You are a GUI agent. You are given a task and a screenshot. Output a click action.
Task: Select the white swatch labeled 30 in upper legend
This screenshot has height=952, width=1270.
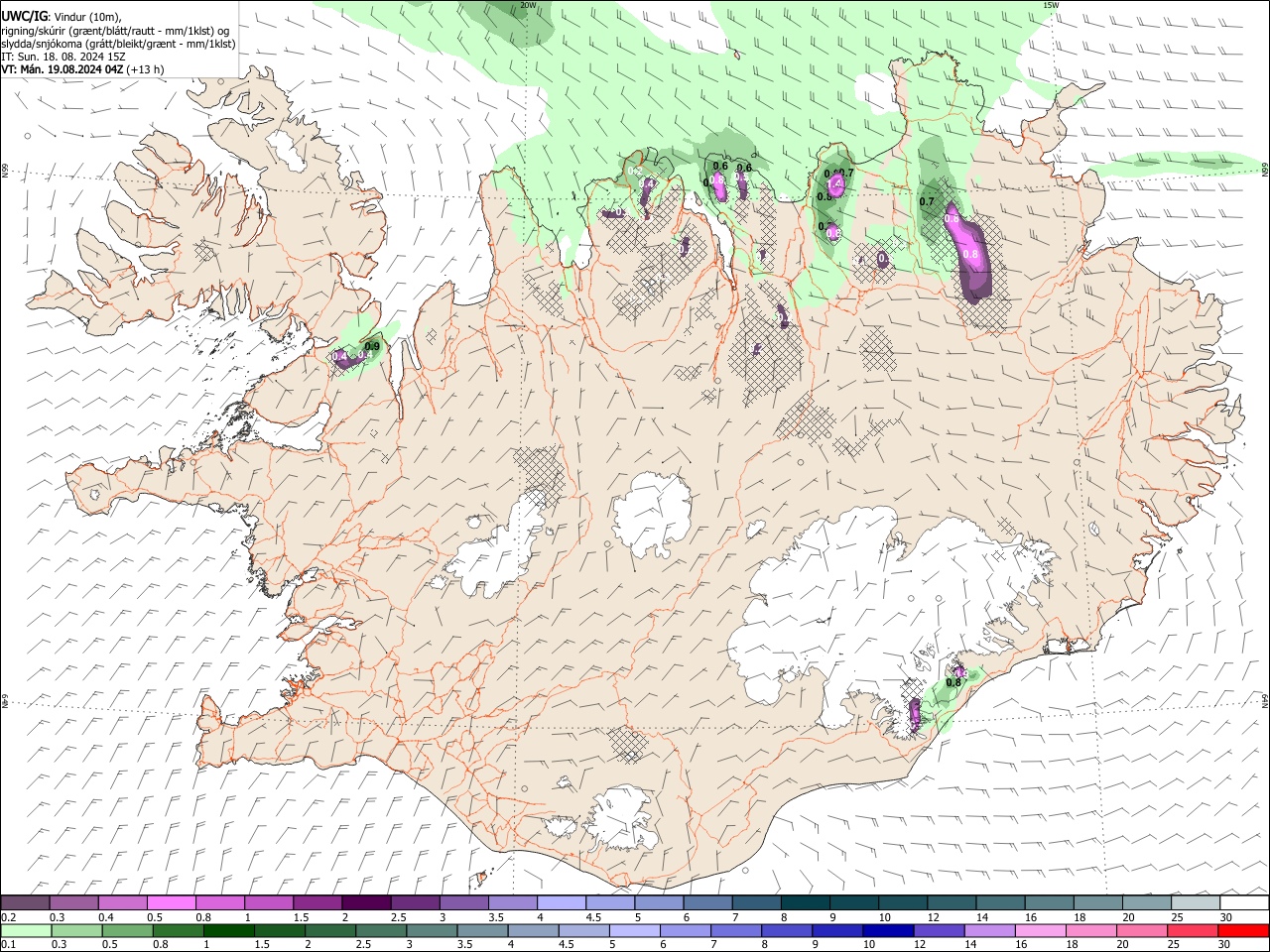(1243, 903)
